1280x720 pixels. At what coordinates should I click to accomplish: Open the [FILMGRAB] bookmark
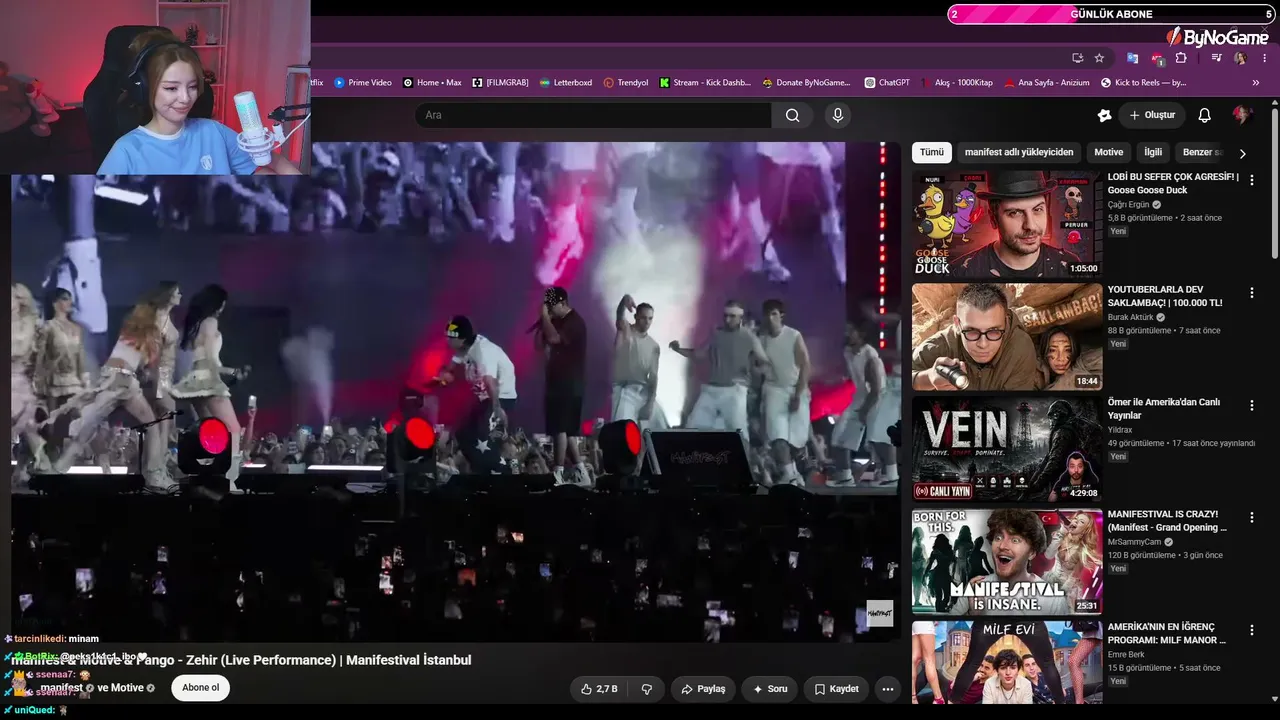pyautogui.click(x=500, y=83)
